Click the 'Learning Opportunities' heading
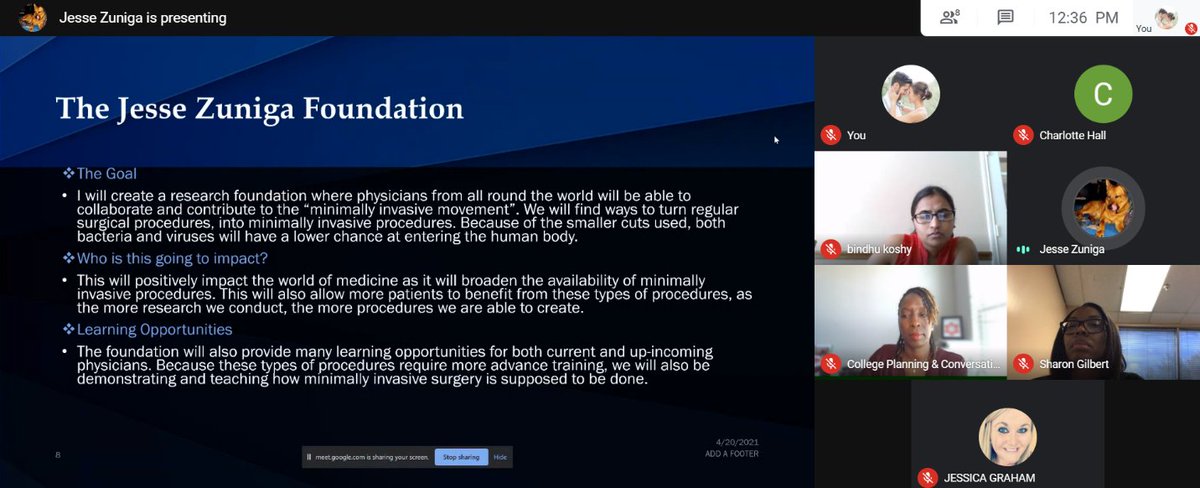 (x=154, y=329)
